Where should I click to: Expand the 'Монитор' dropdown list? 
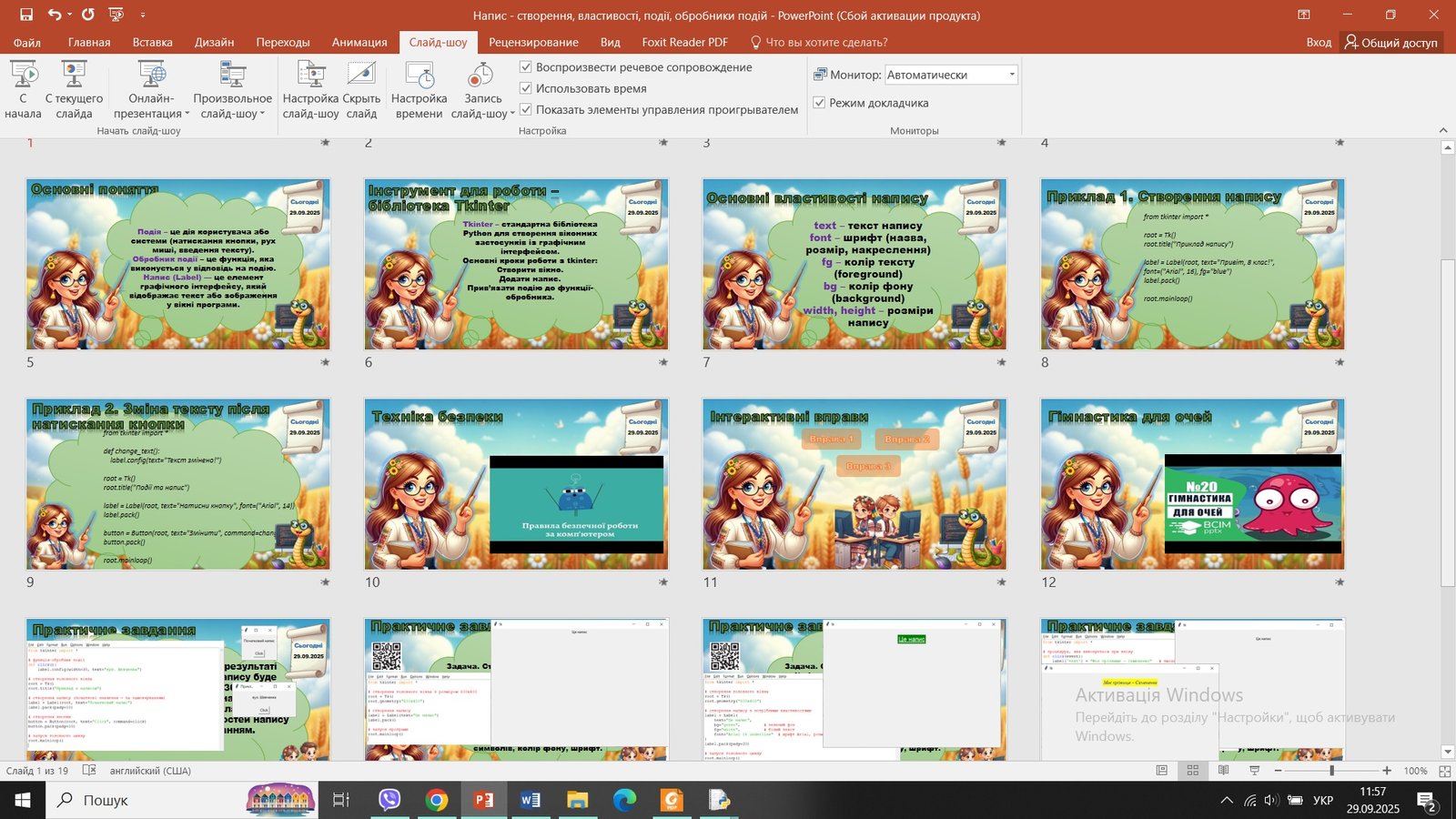pos(1011,75)
